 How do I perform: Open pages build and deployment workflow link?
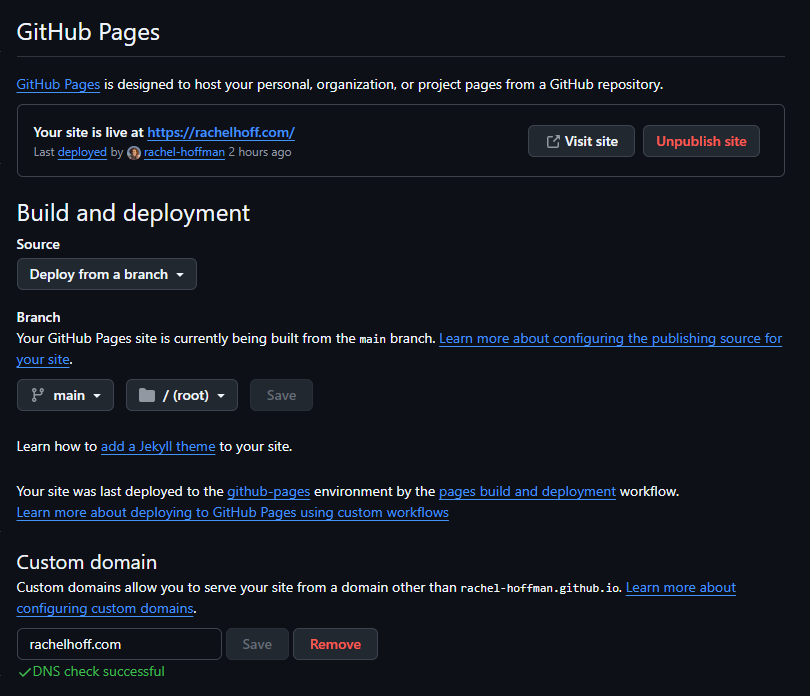click(527, 491)
